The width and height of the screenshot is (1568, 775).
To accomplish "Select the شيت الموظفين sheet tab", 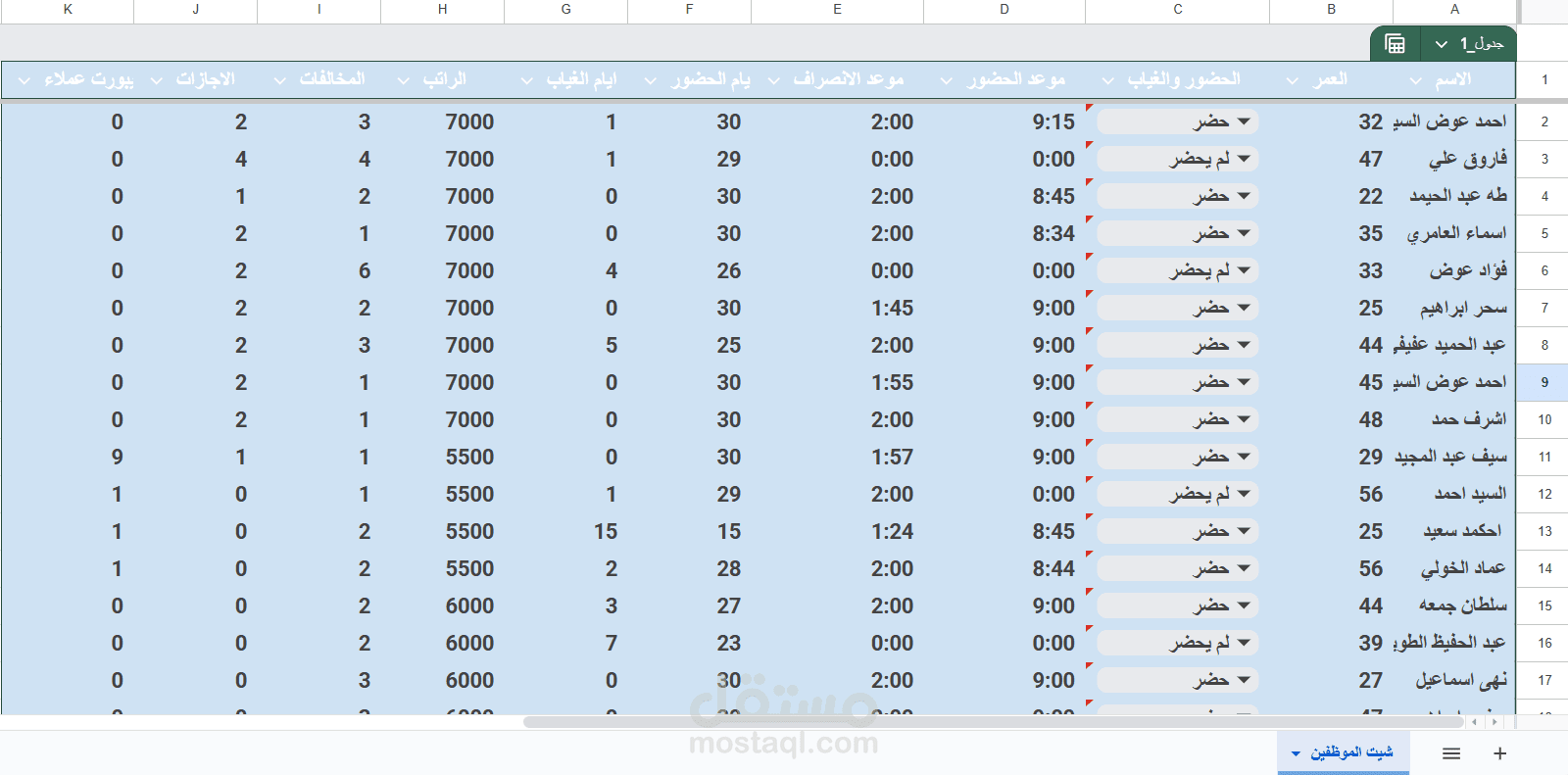I will coord(1344,752).
